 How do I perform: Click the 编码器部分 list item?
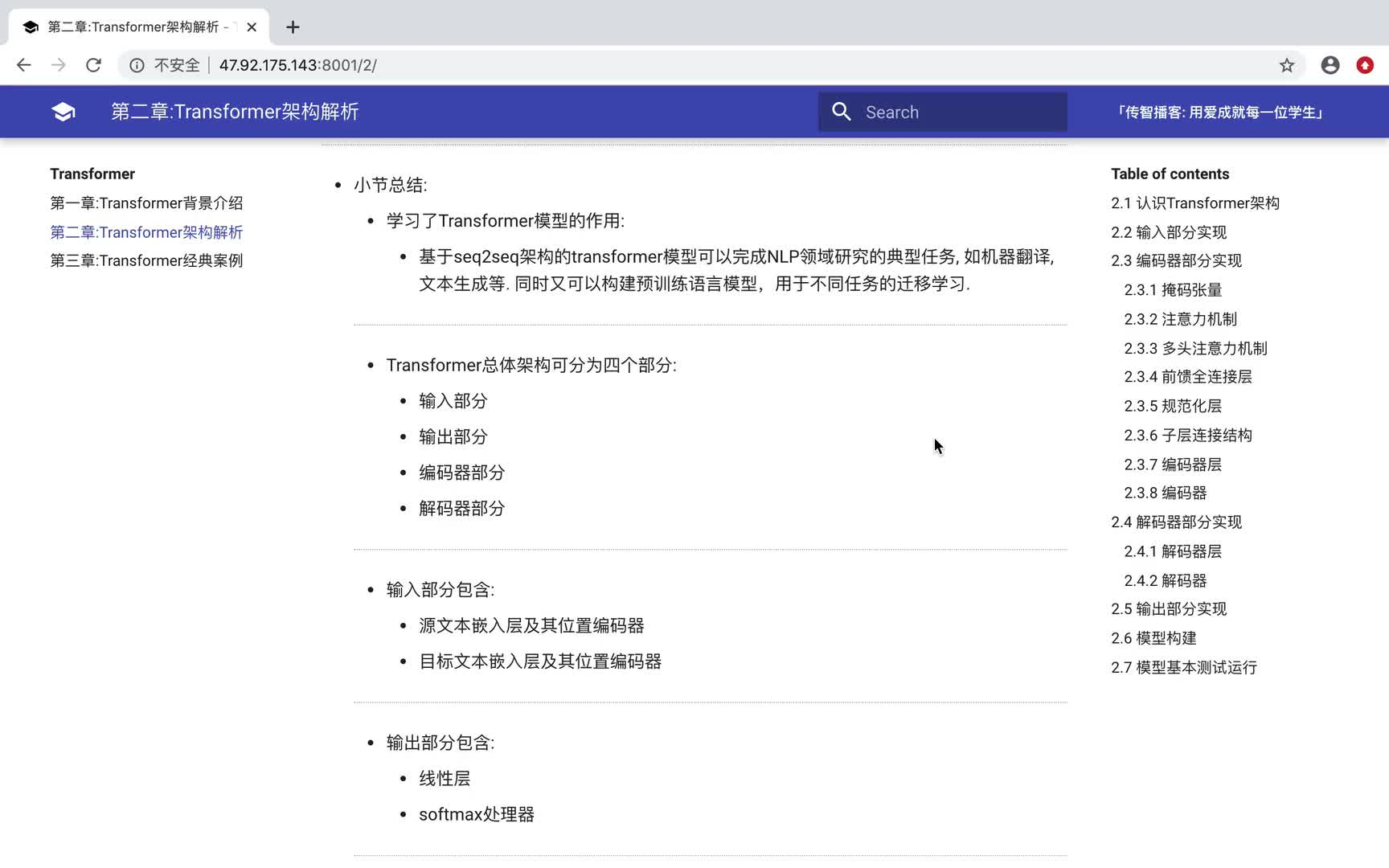(x=462, y=473)
